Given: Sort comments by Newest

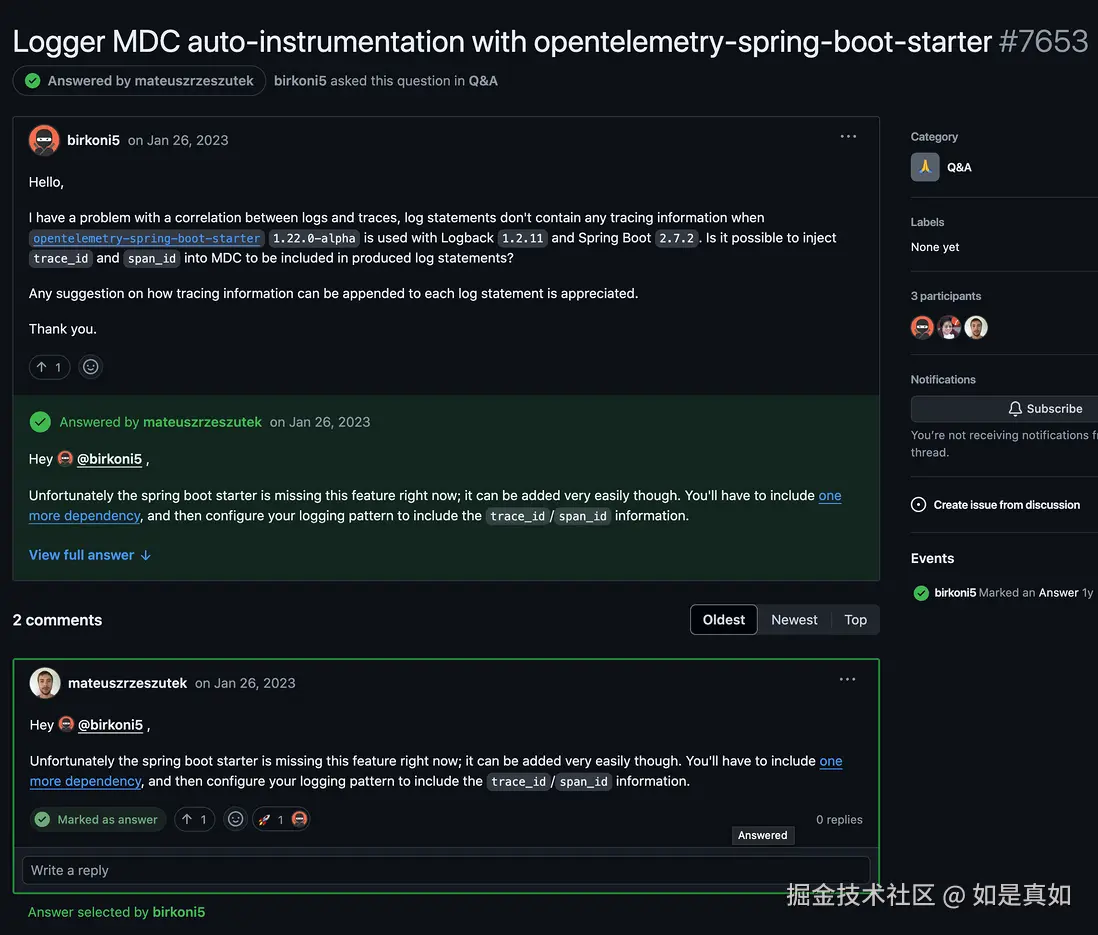Looking at the screenshot, I should coord(794,620).
